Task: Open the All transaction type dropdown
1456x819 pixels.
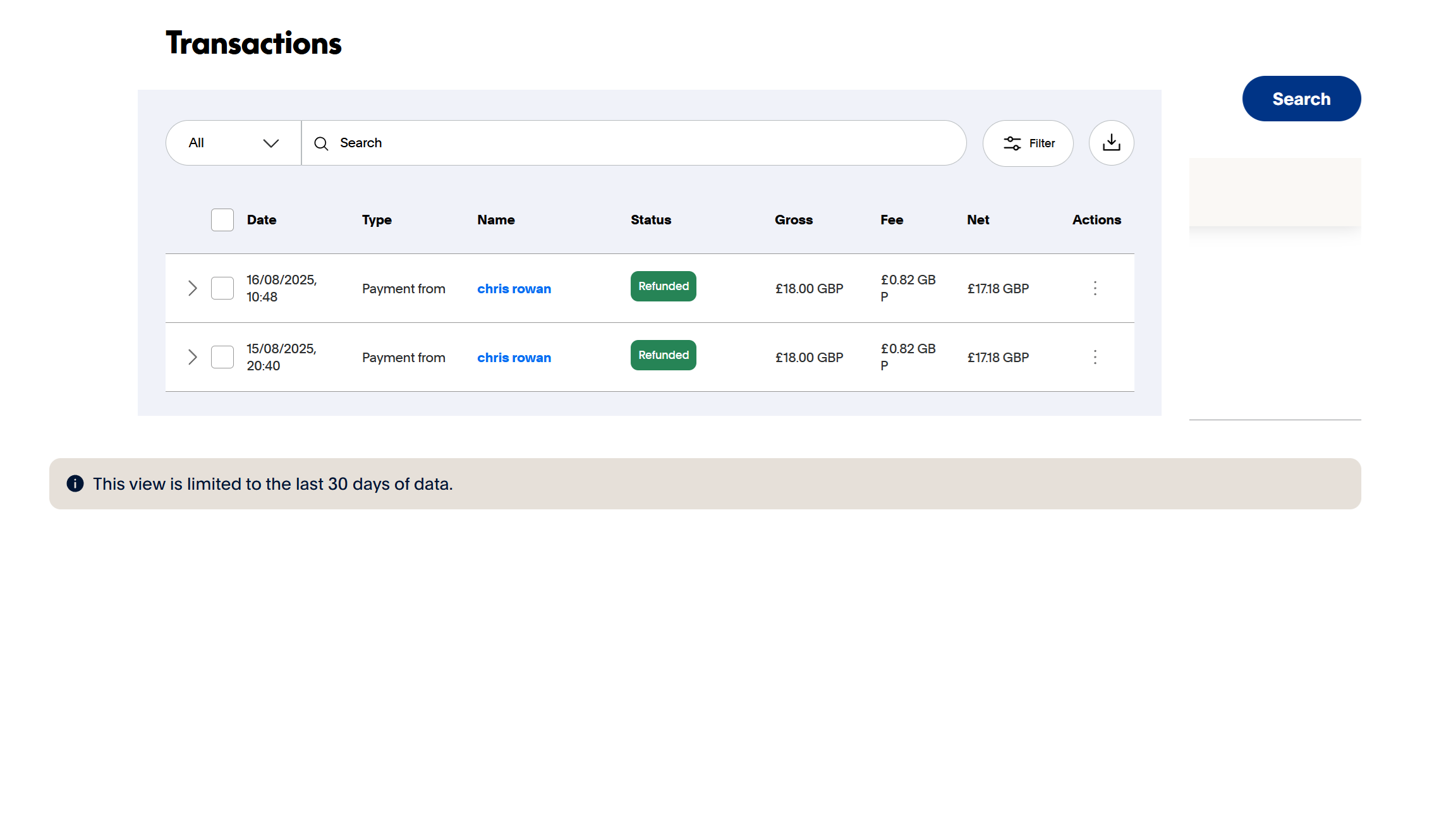Action: pyautogui.click(x=234, y=143)
